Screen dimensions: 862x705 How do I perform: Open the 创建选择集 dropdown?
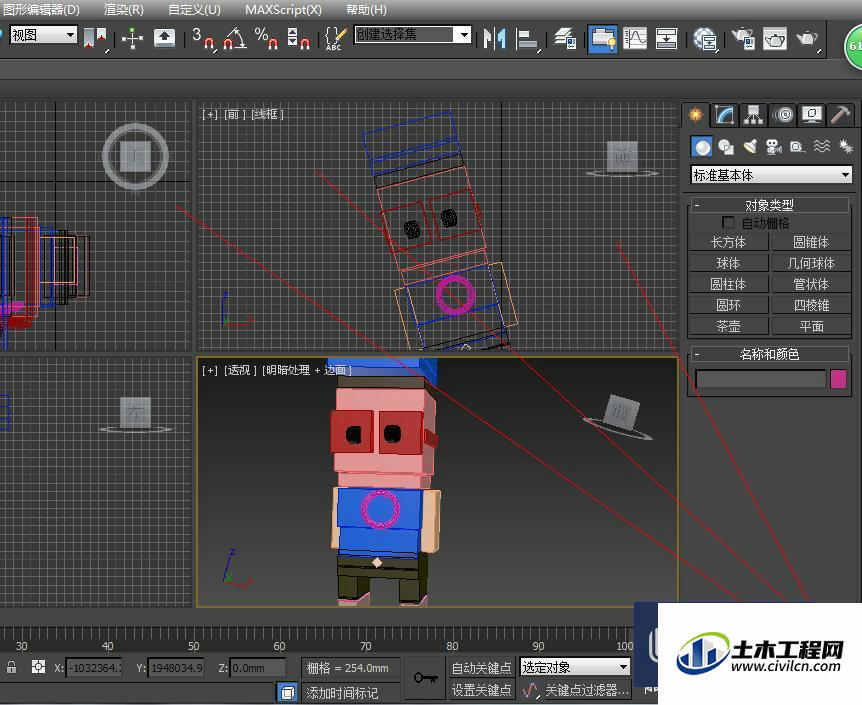413,35
